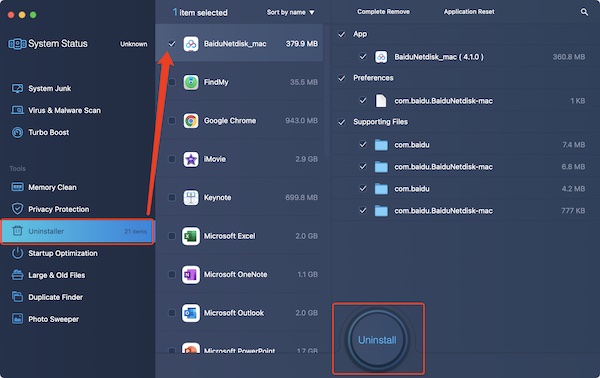Click Google Chrome 943.0 MB size
Viewport: 600px width, 378px height.
click(302, 121)
